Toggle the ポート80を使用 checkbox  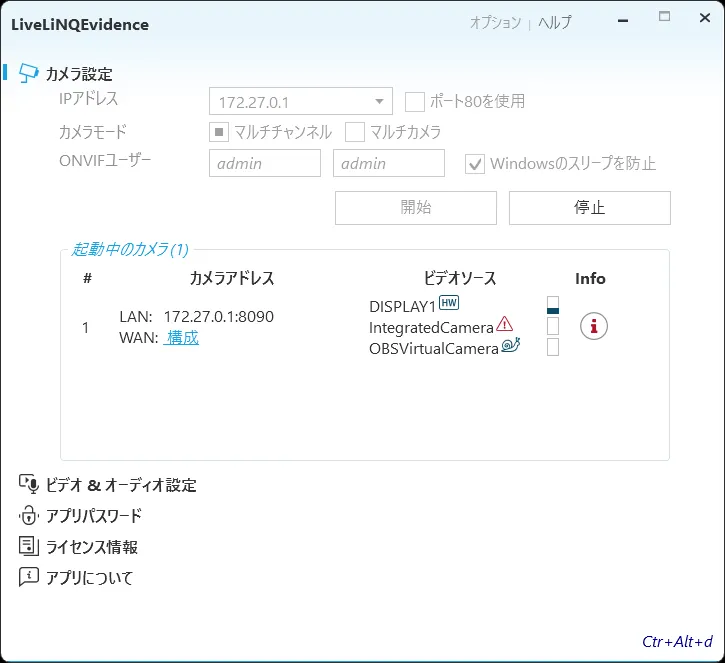pyautogui.click(x=415, y=102)
